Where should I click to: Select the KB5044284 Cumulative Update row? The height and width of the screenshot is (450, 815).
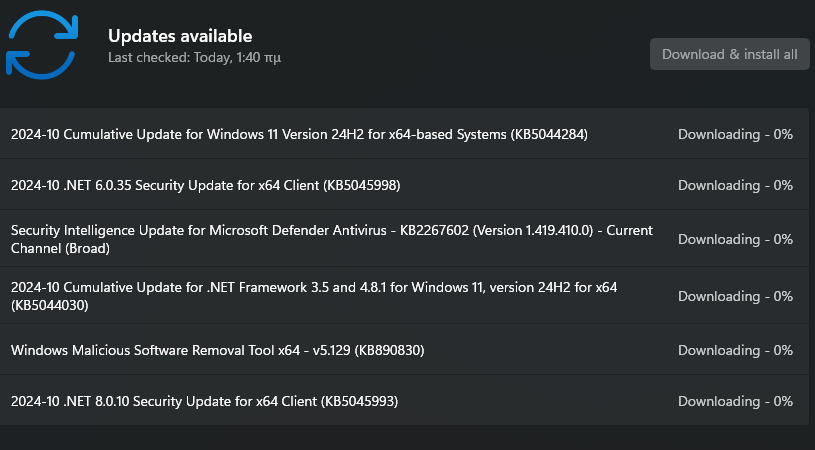404,134
